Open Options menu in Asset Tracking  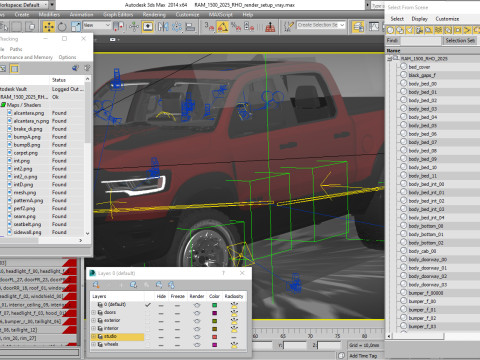point(67,57)
